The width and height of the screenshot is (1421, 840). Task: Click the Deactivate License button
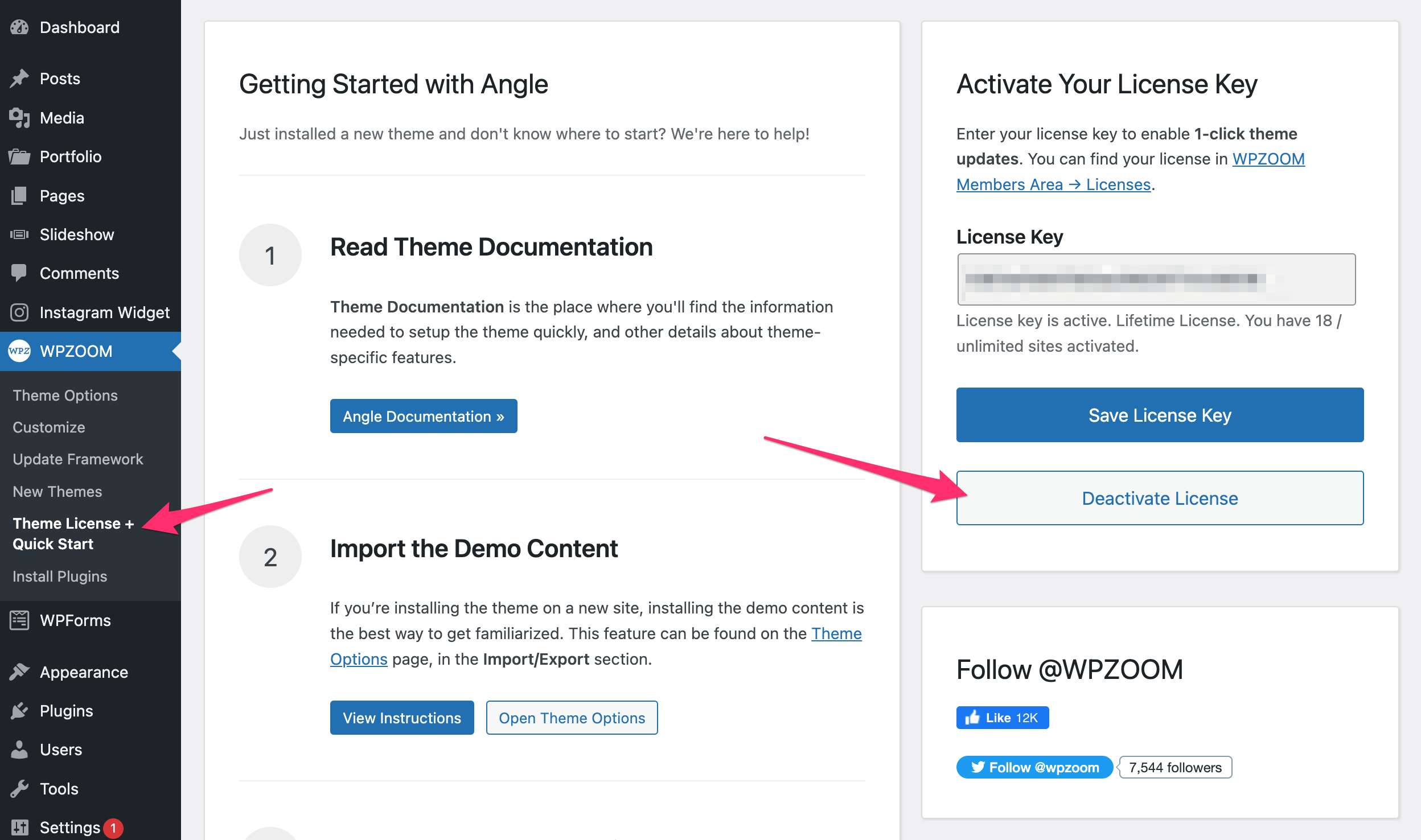pyautogui.click(x=1160, y=498)
